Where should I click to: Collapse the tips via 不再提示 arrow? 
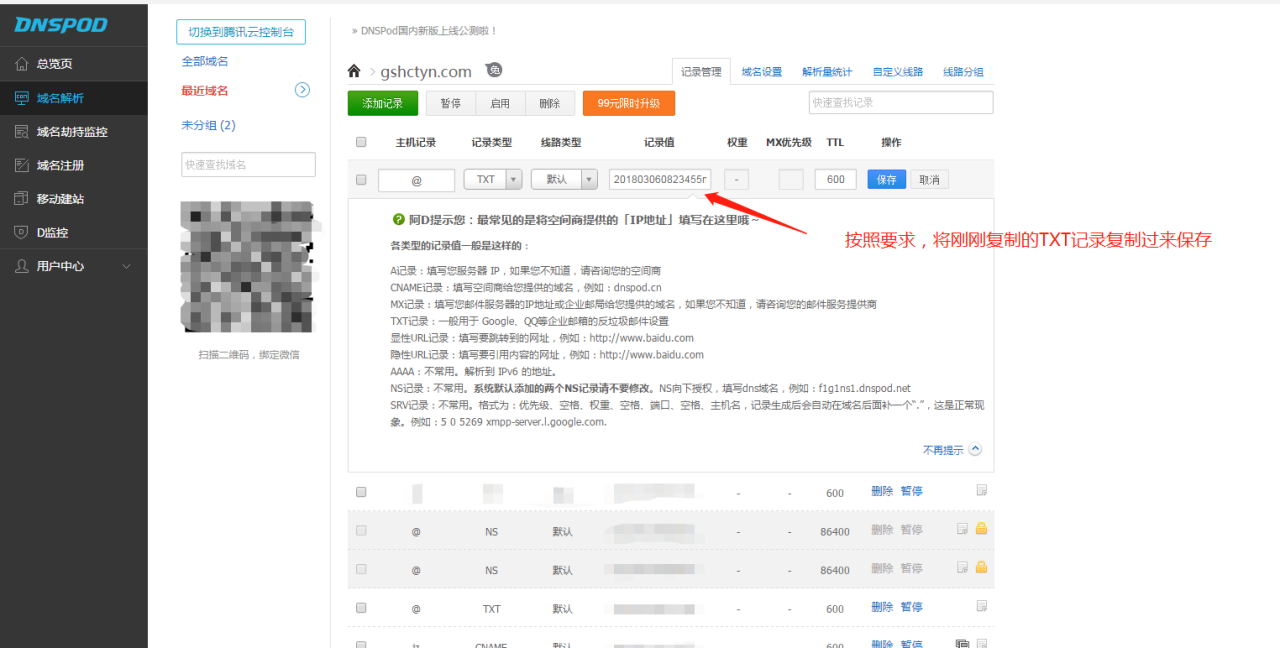coord(975,450)
